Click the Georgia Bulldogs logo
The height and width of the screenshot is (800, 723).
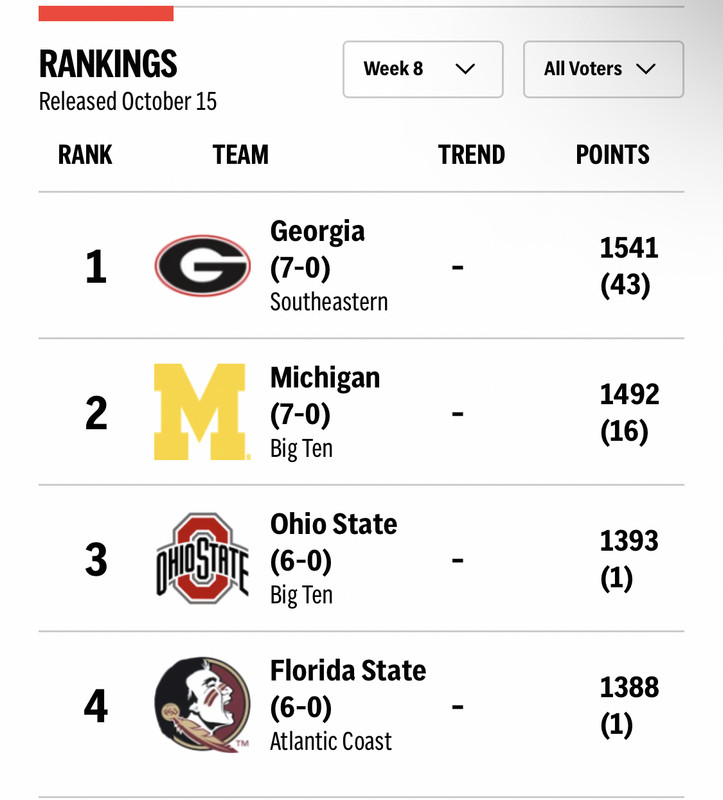(x=203, y=265)
